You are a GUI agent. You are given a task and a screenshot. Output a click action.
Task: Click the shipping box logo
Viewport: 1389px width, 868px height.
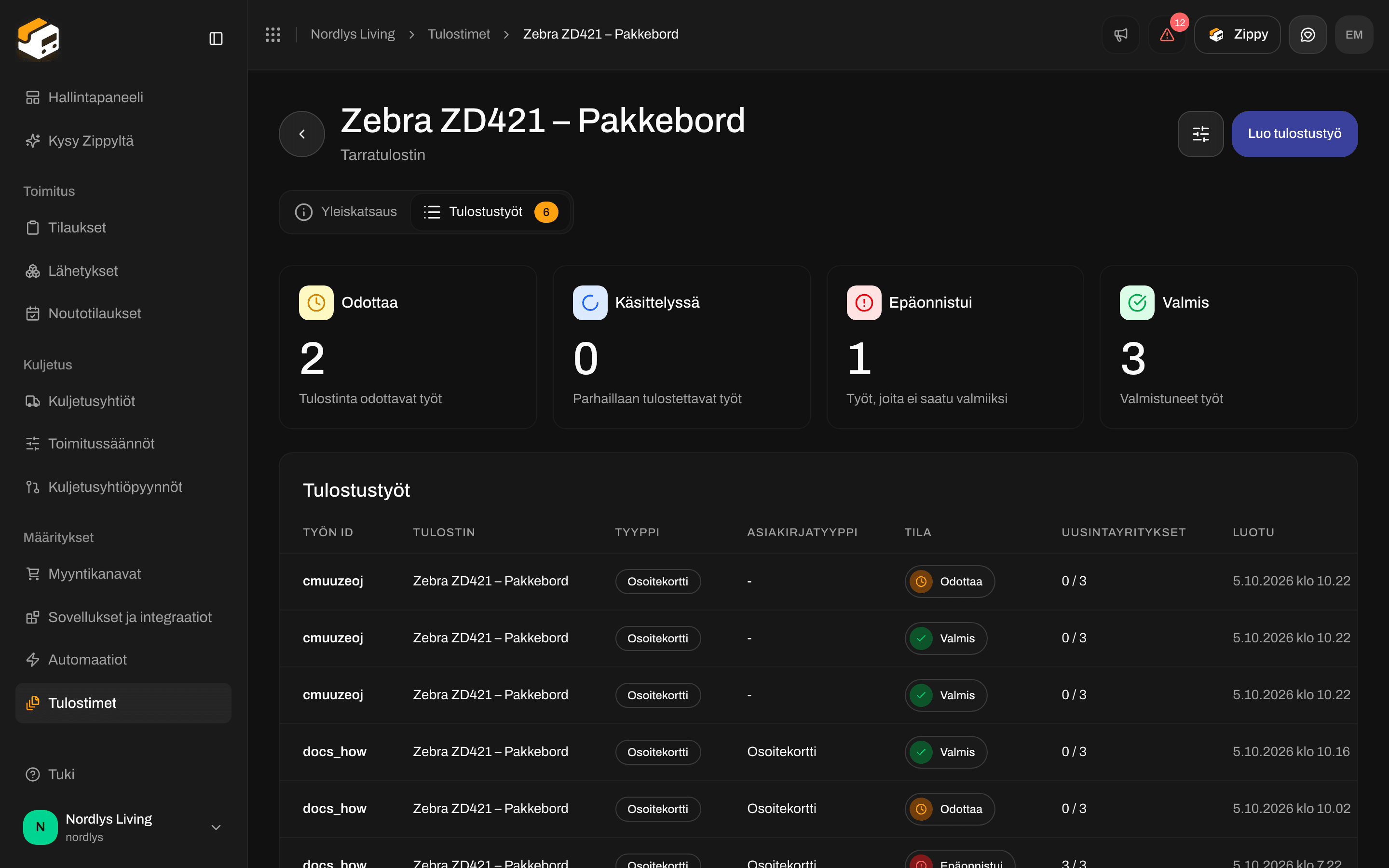(39, 39)
